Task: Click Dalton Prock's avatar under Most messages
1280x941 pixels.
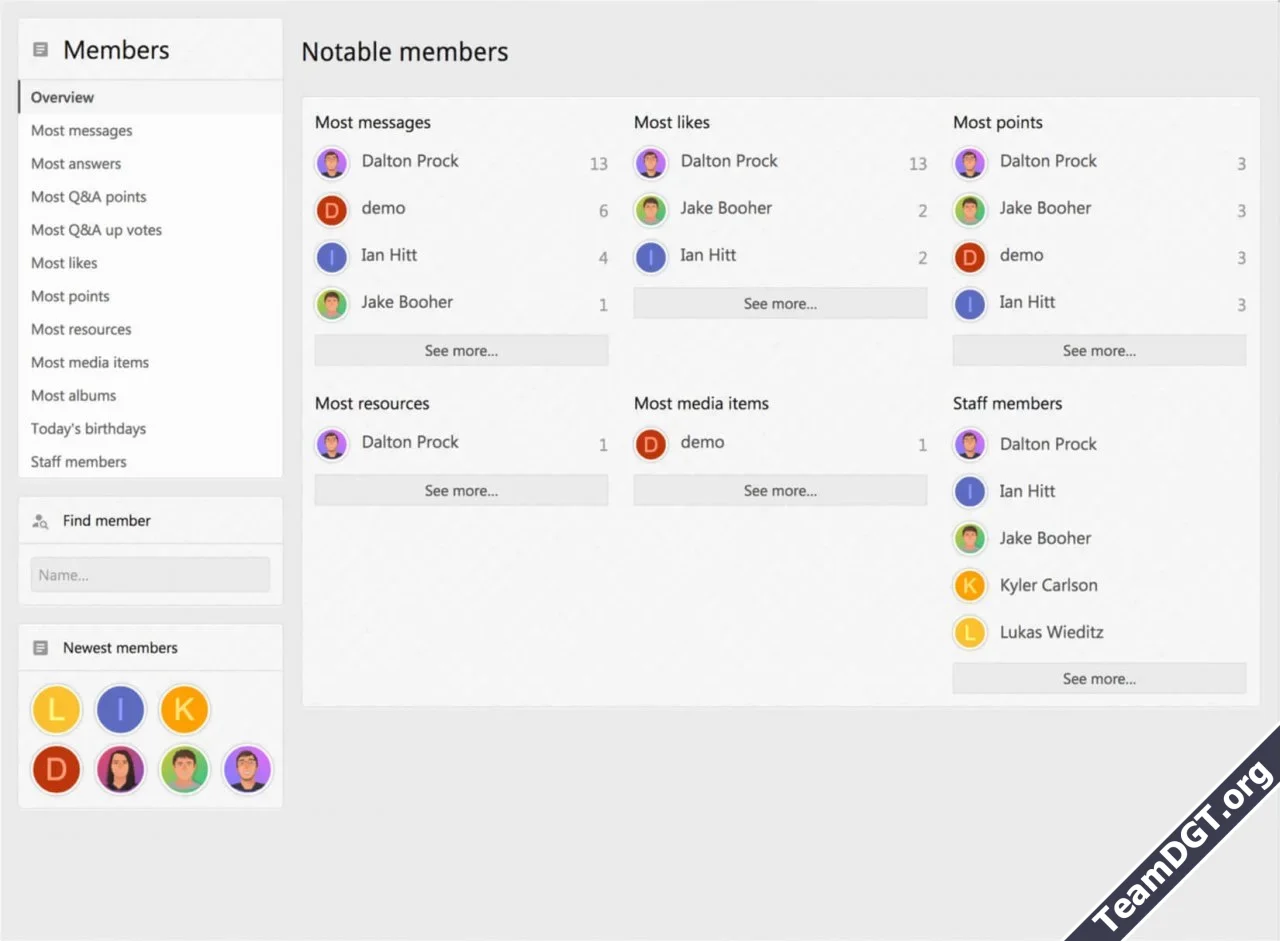Action: click(x=332, y=162)
